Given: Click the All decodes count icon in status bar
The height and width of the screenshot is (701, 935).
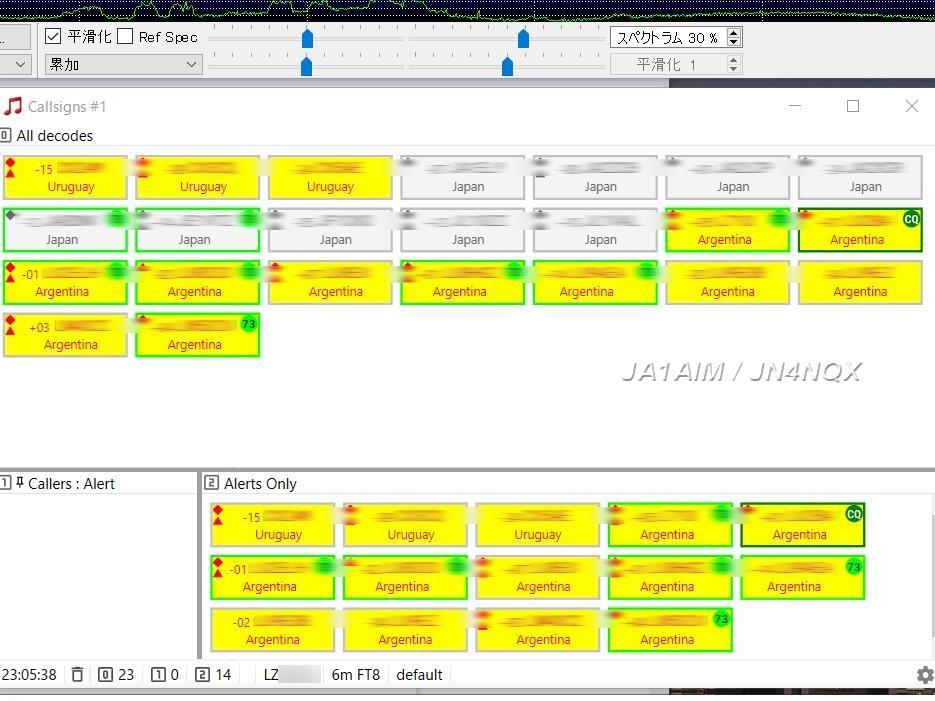Looking at the screenshot, I should tap(105, 675).
